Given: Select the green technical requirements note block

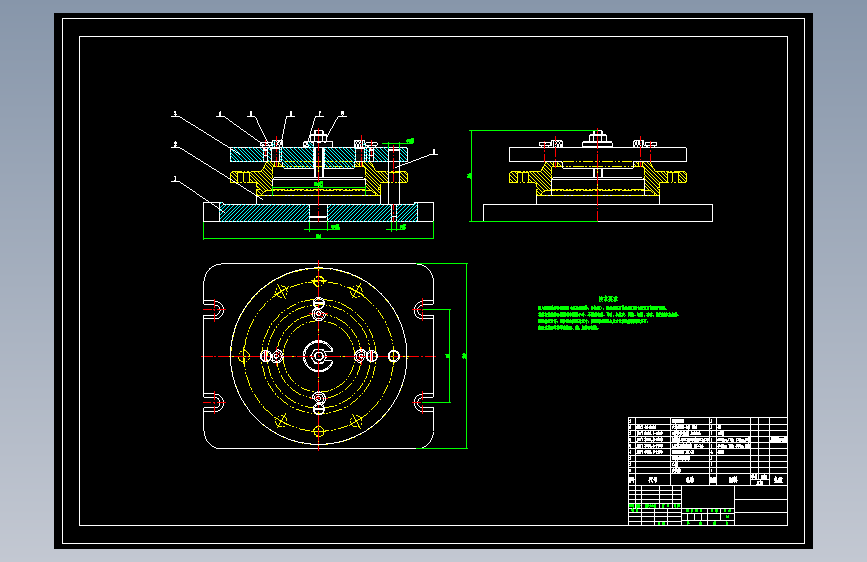Looking at the screenshot, I should click(608, 314).
